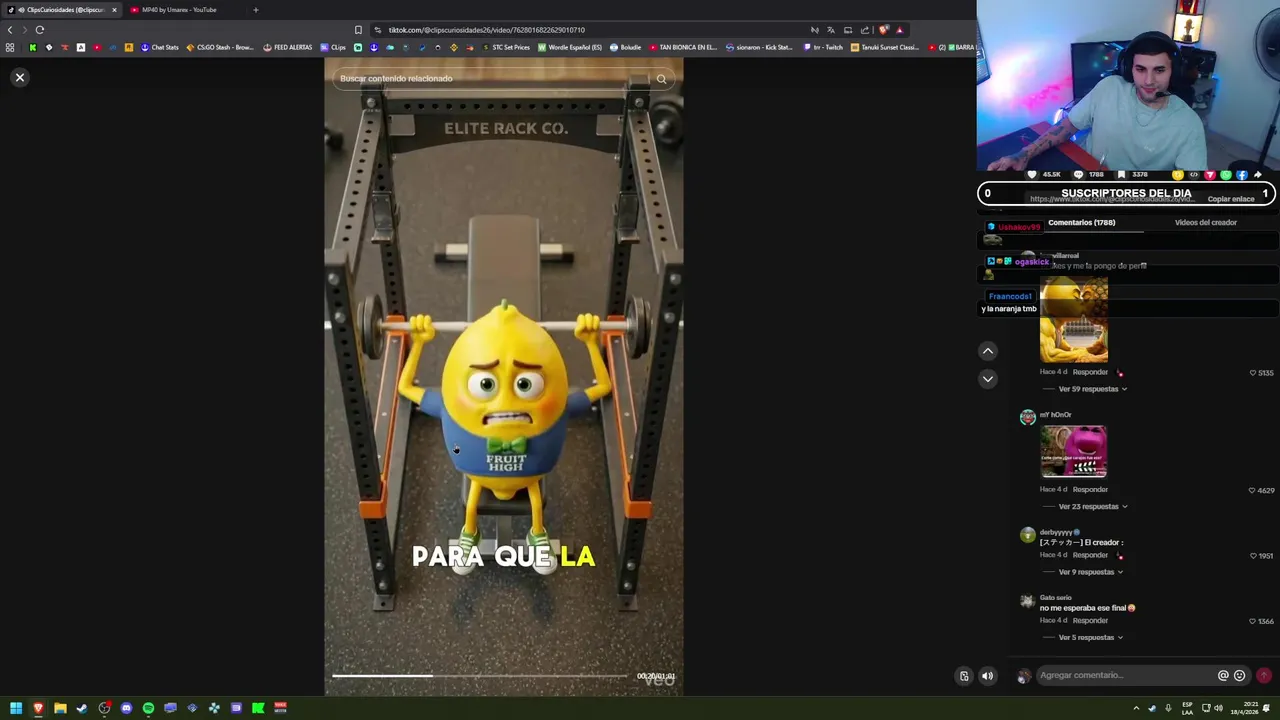Expand Ver 9 respuestas
This screenshot has width=1280, height=720.
point(1090,572)
